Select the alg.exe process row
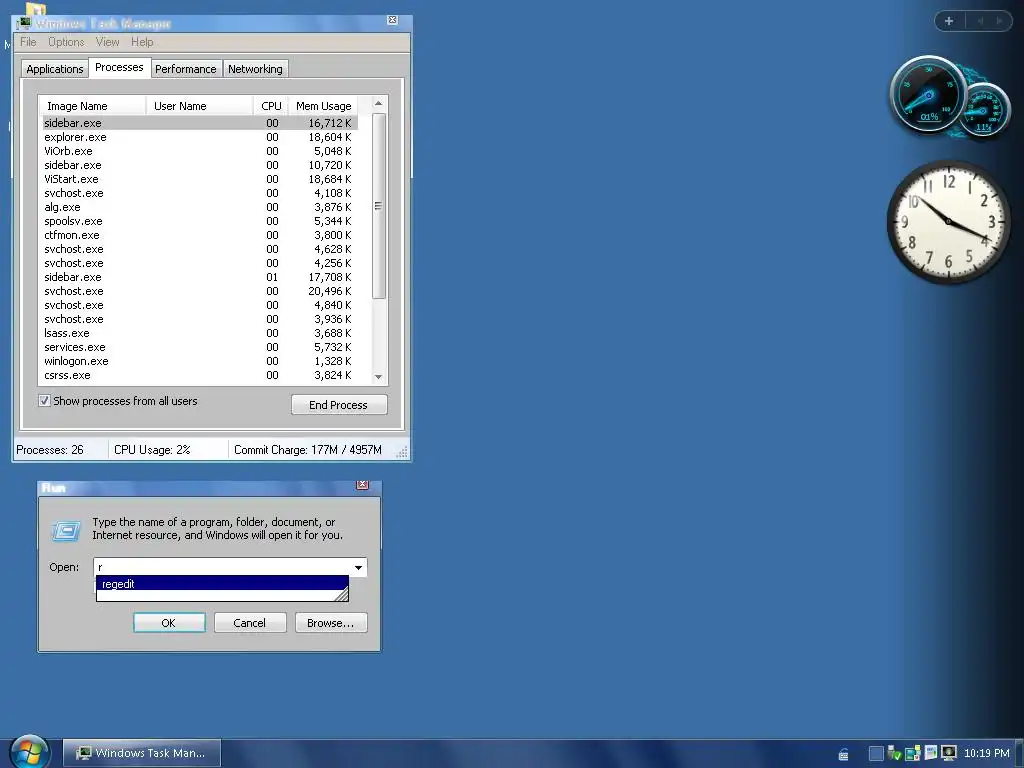The height and width of the screenshot is (768, 1024). click(x=200, y=207)
